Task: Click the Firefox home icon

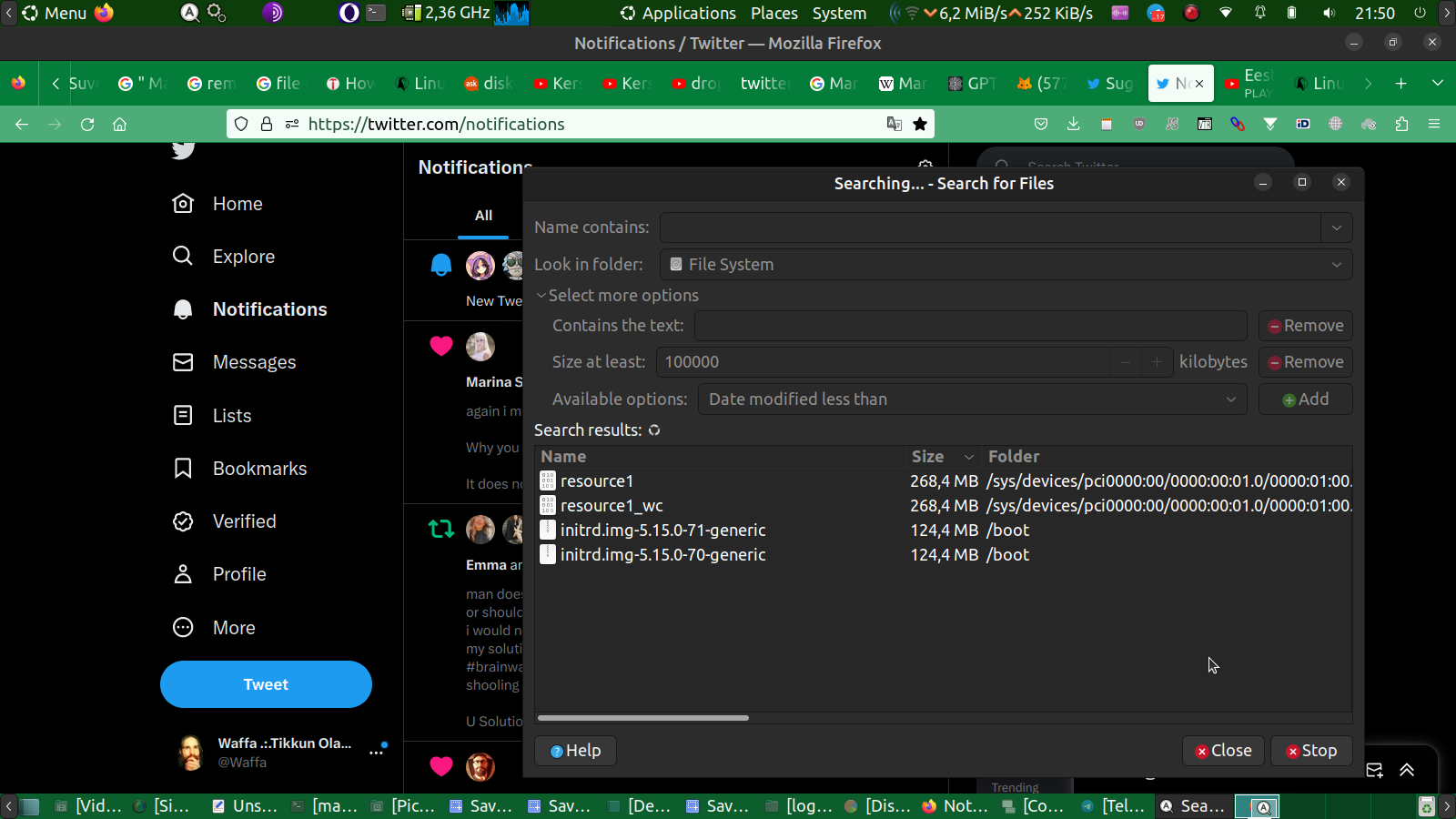Action: click(x=119, y=124)
